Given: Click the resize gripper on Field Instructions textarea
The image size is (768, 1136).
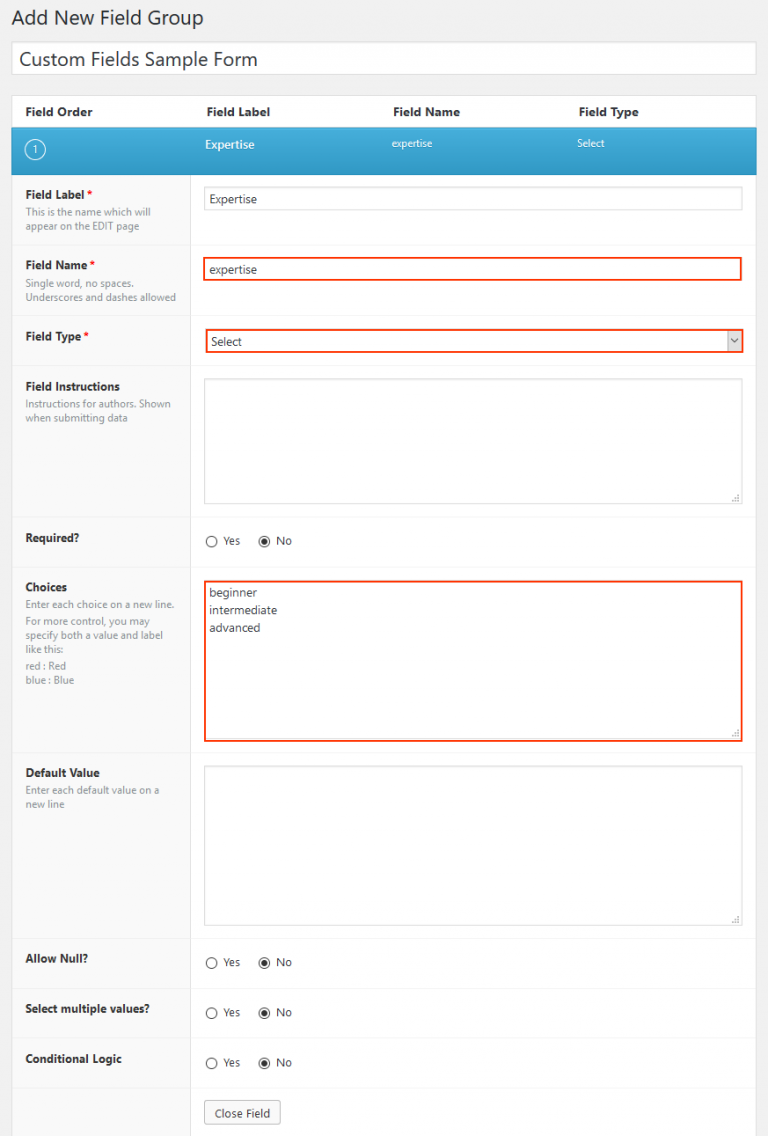Looking at the screenshot, I should [x=735, y=496].
